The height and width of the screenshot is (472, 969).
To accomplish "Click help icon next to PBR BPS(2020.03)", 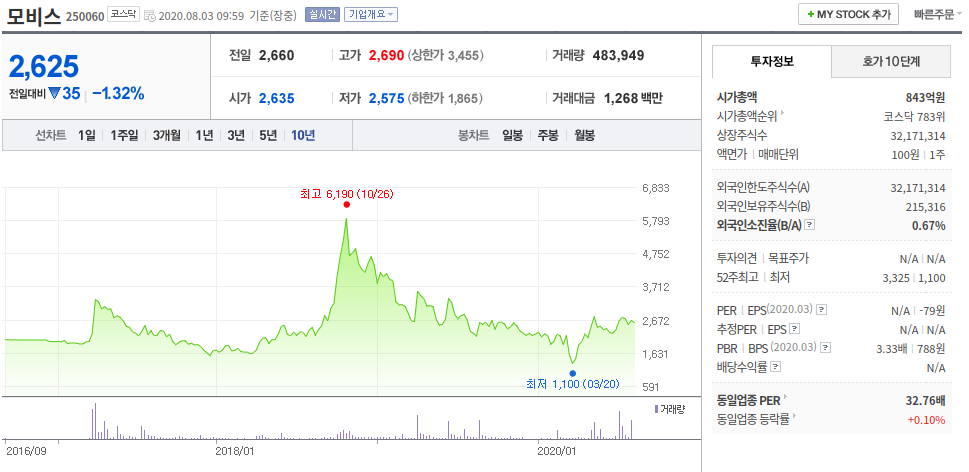I will (826, 348).
